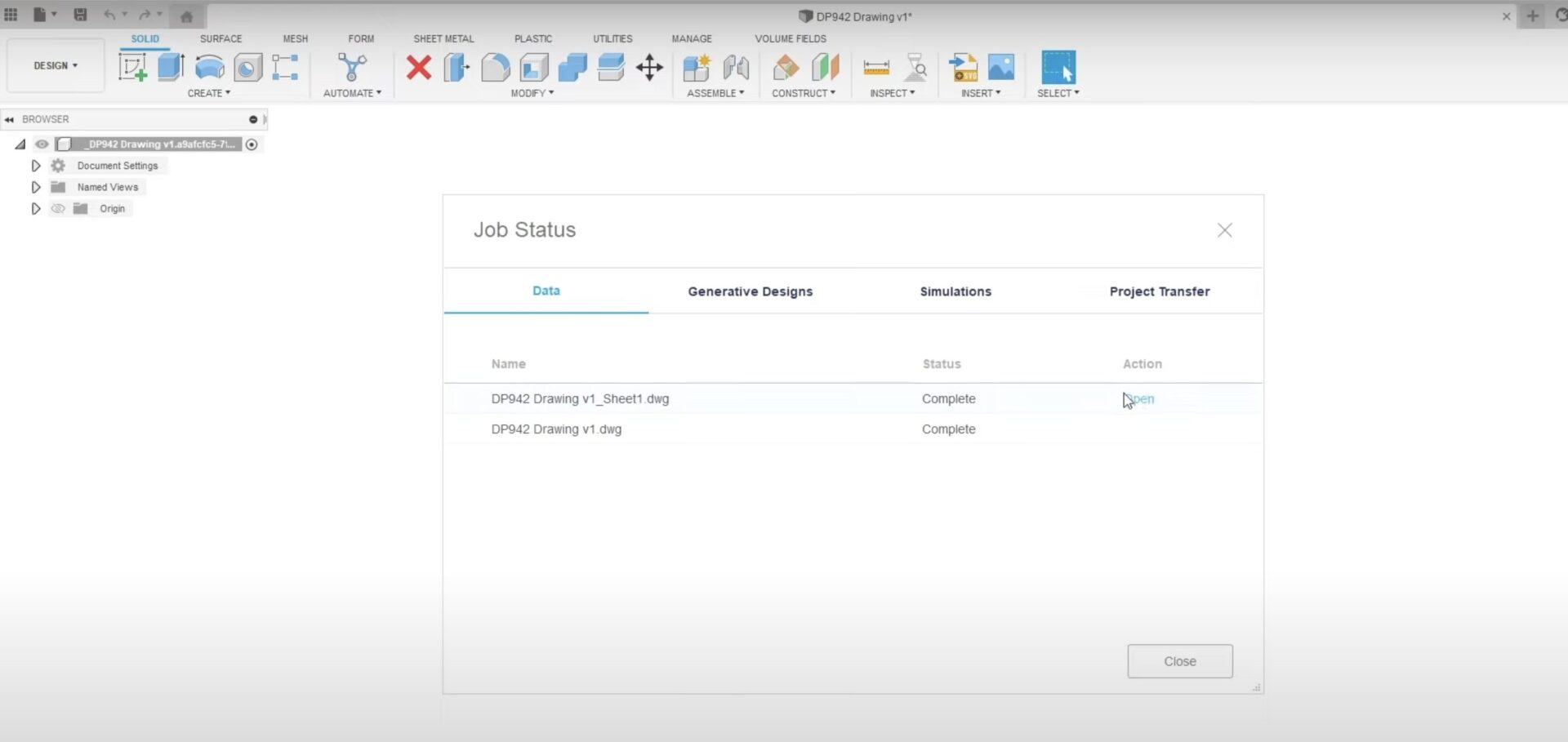The width and height of the screenshot is (1568, 742).
Task: Open the Modify dropdown menu
Action: pos(532,93)
